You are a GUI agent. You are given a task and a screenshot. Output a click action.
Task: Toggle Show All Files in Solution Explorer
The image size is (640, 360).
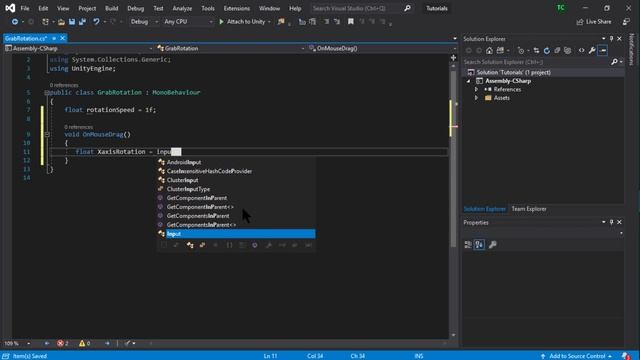[567, 51]
